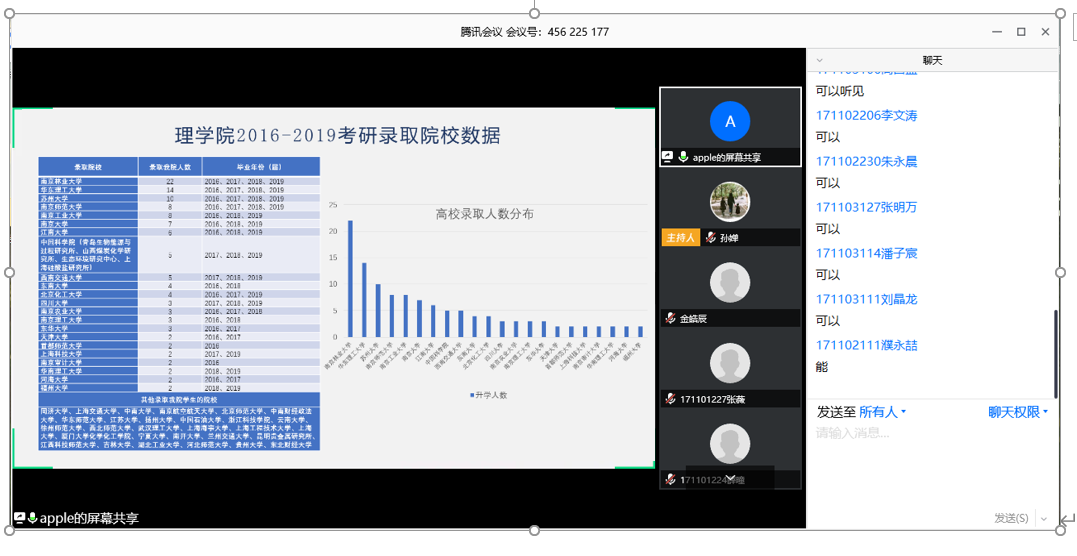Click the sender name 171102206李文涛 in chat
Screen dimensions: 1077x556
click(x=866, y=115)
